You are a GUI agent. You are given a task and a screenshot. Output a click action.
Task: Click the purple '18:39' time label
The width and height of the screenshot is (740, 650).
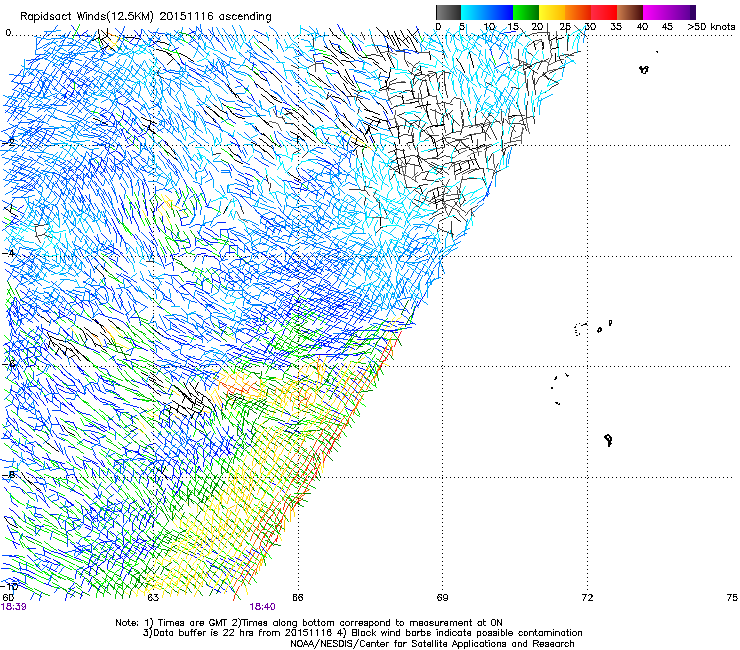[14, 607]
